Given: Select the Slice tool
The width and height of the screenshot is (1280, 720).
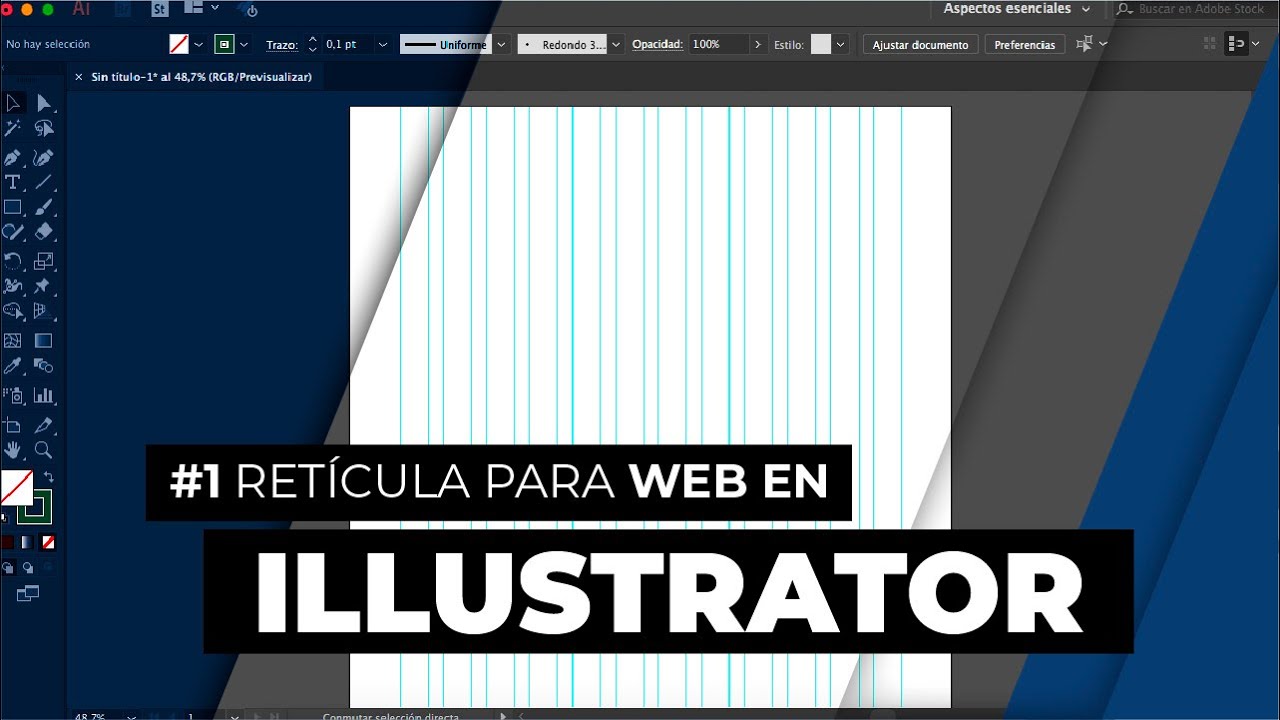Looking at the screenshot, I should (x=44, y=425).
